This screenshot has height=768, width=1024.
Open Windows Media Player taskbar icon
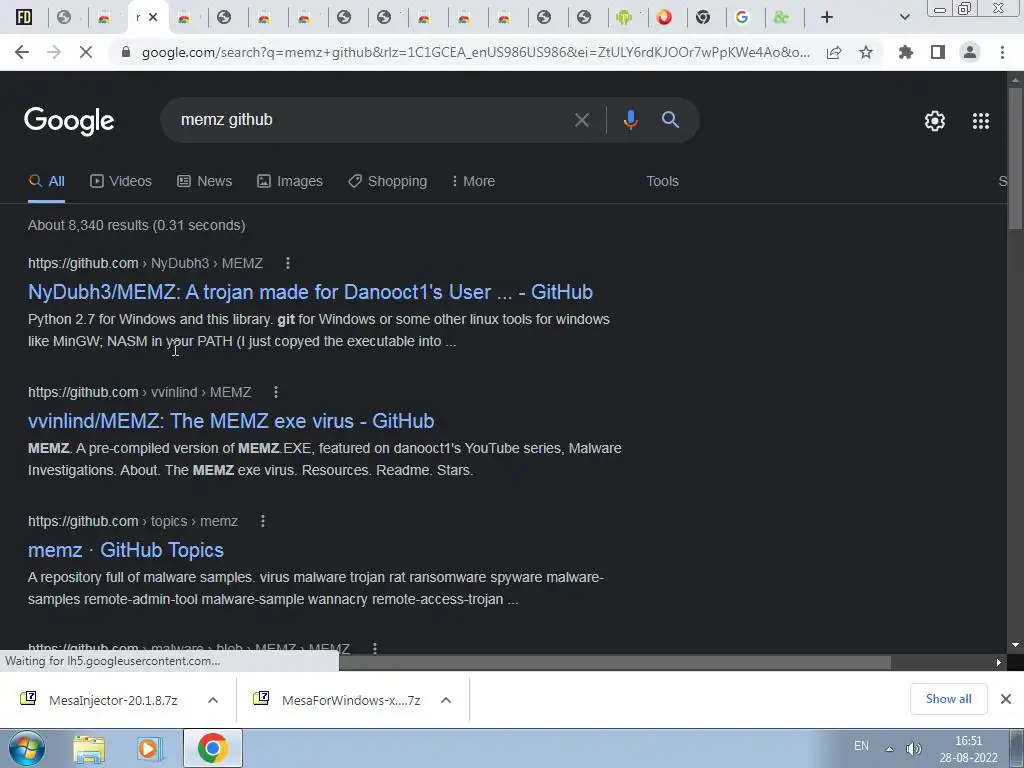tap(149, 749)
